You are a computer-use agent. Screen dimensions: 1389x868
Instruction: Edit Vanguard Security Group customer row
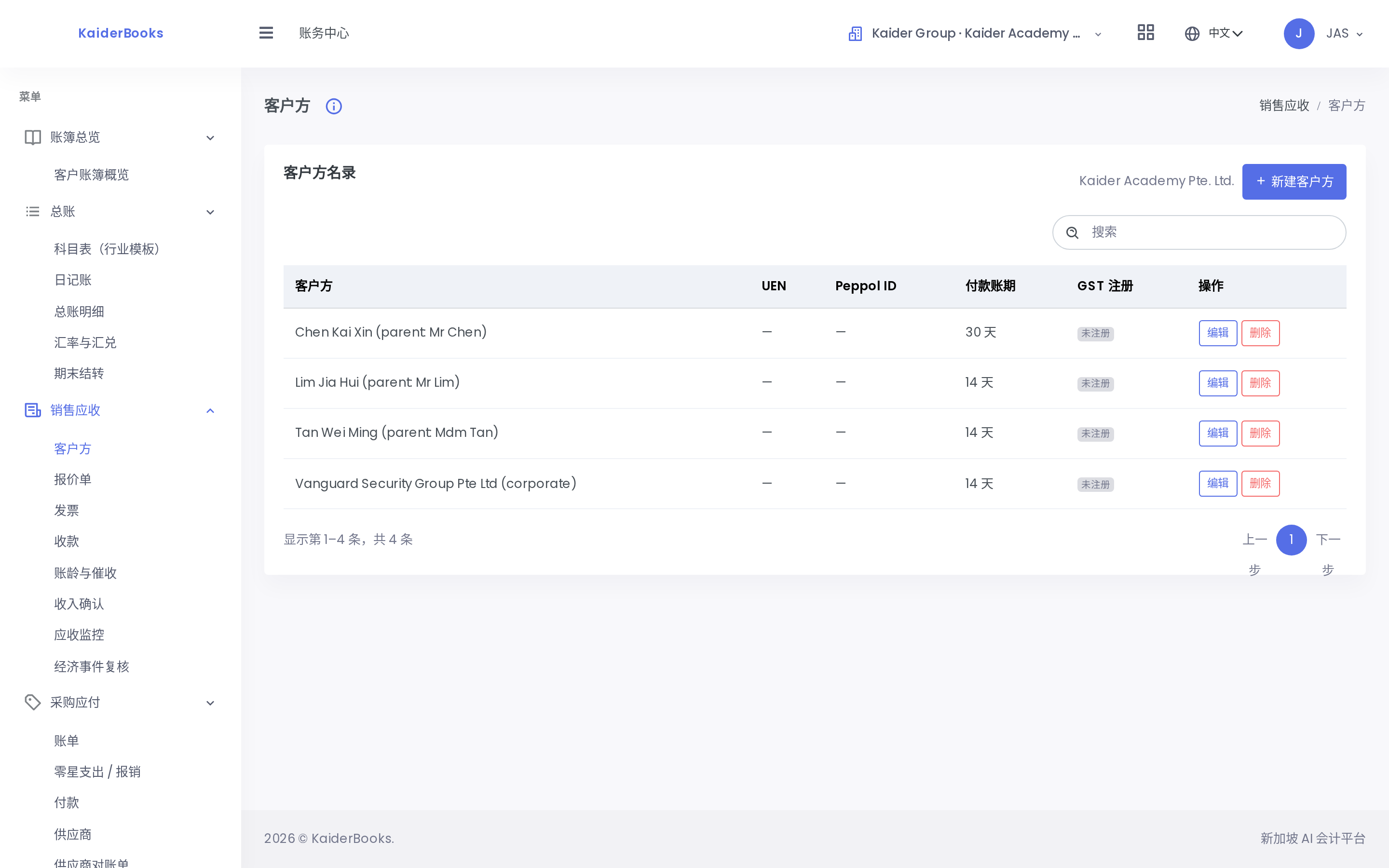pos(1217,483)
